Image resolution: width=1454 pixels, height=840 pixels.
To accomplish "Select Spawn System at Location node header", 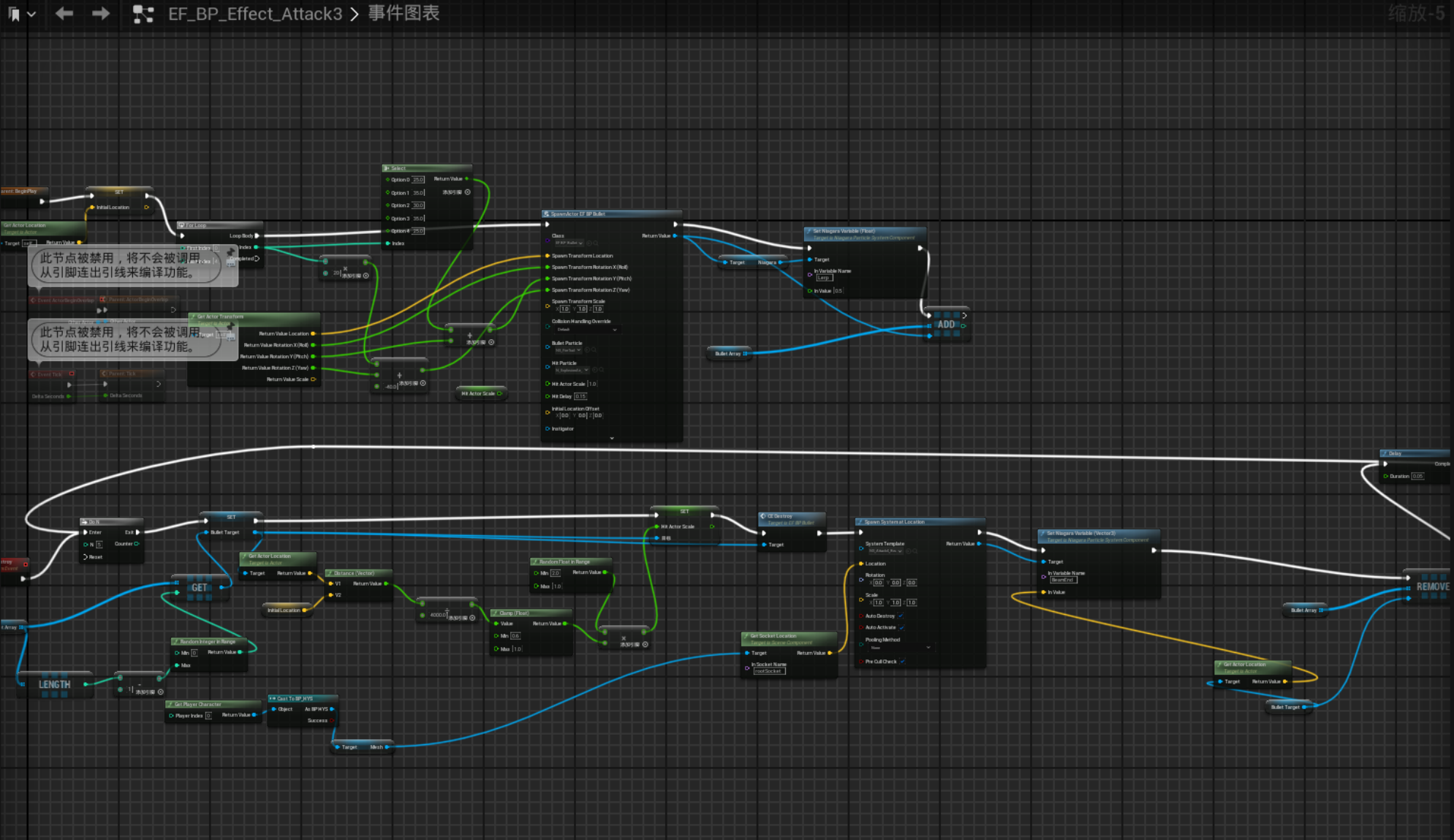I will pyautogui.click(x=920, y=522).
